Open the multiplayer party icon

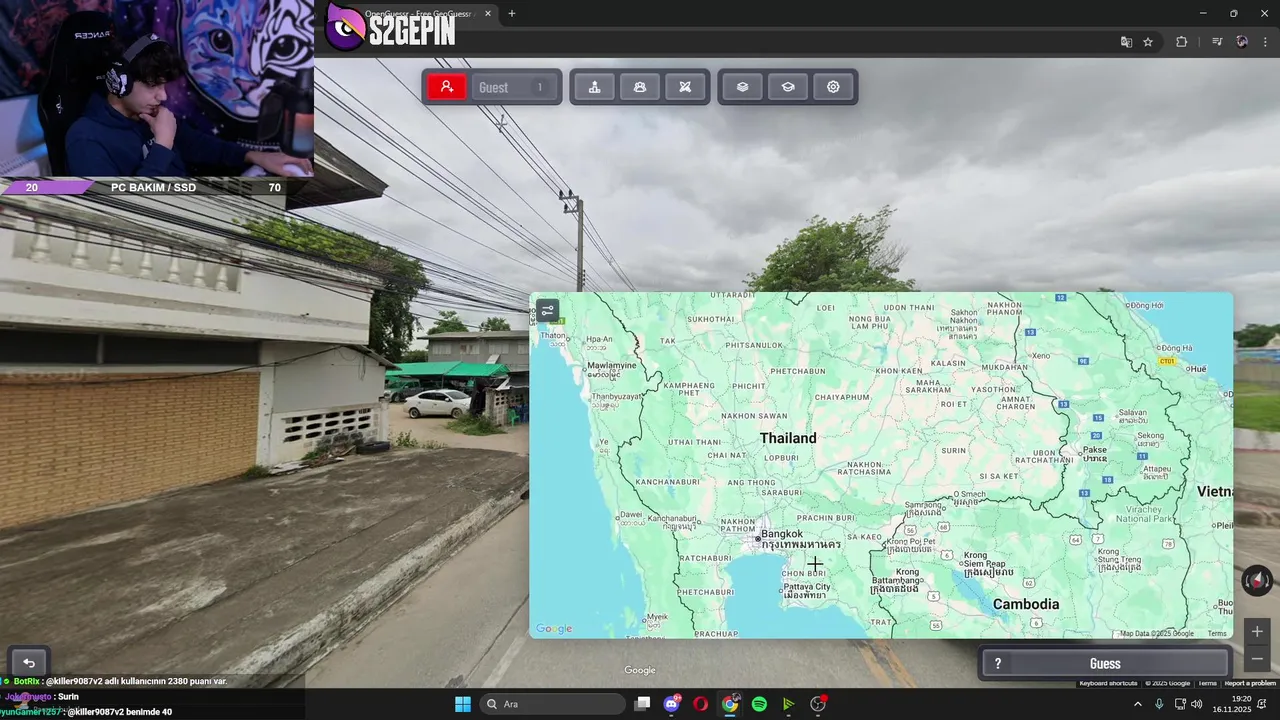pos(640,87)
